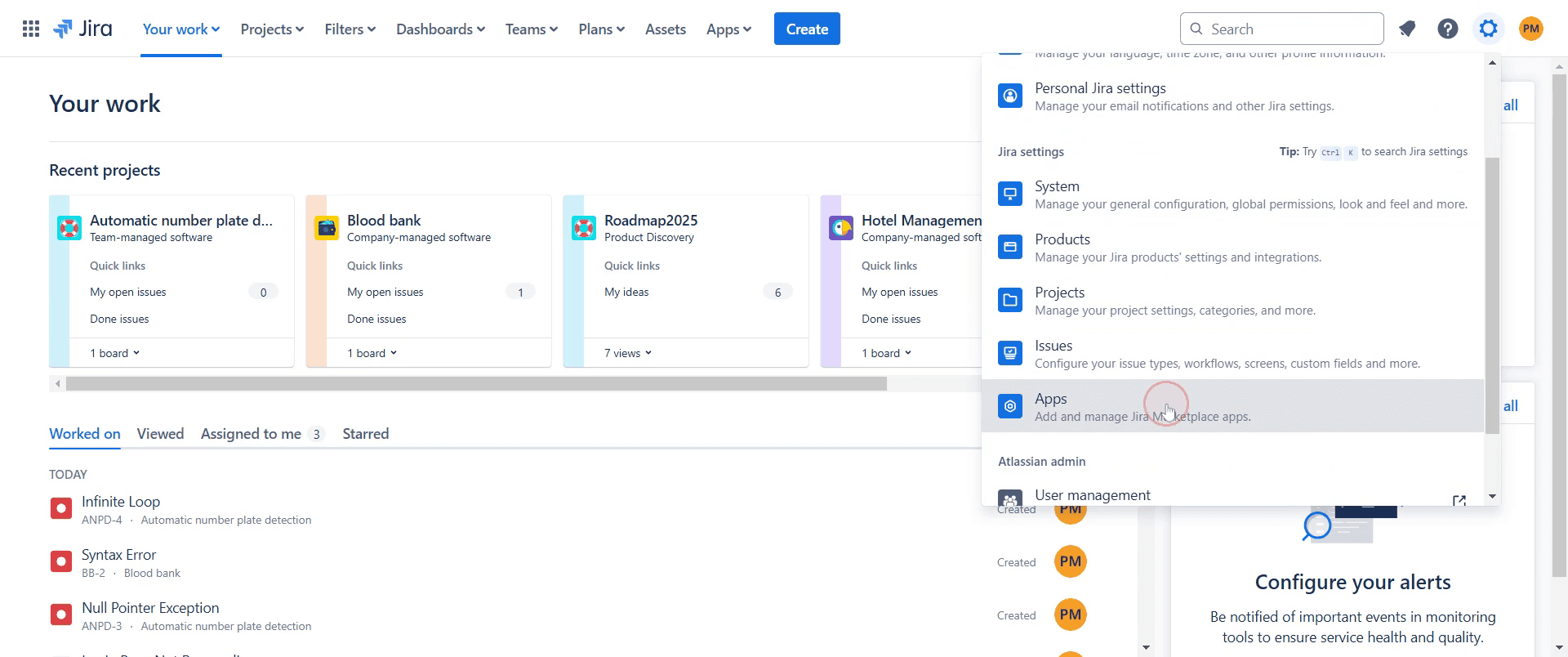The width and height of the screenshot is (1568, 657).
Task: Expand the Filters dropdown menu
Action: (350, 29)
